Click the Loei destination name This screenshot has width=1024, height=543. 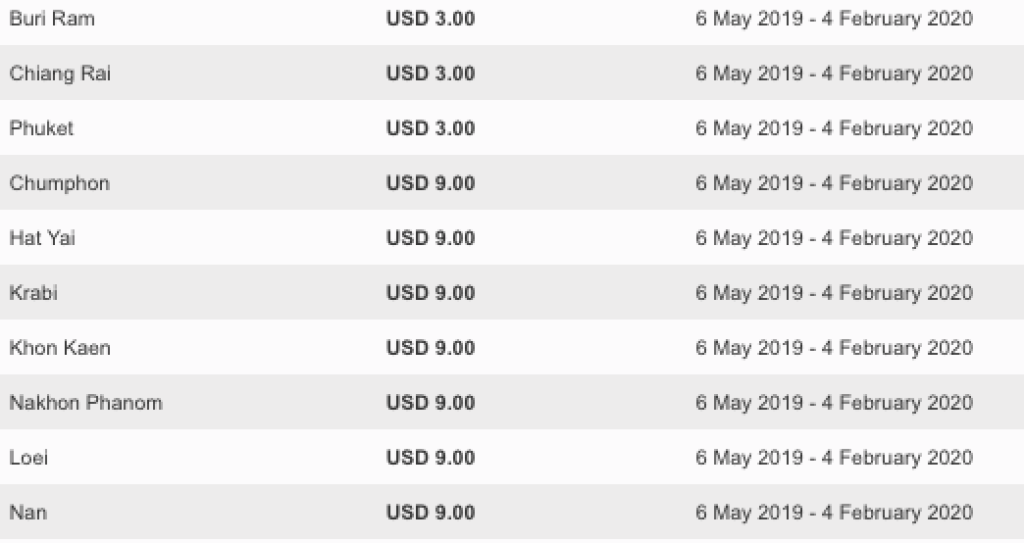[x=29, y=458]
